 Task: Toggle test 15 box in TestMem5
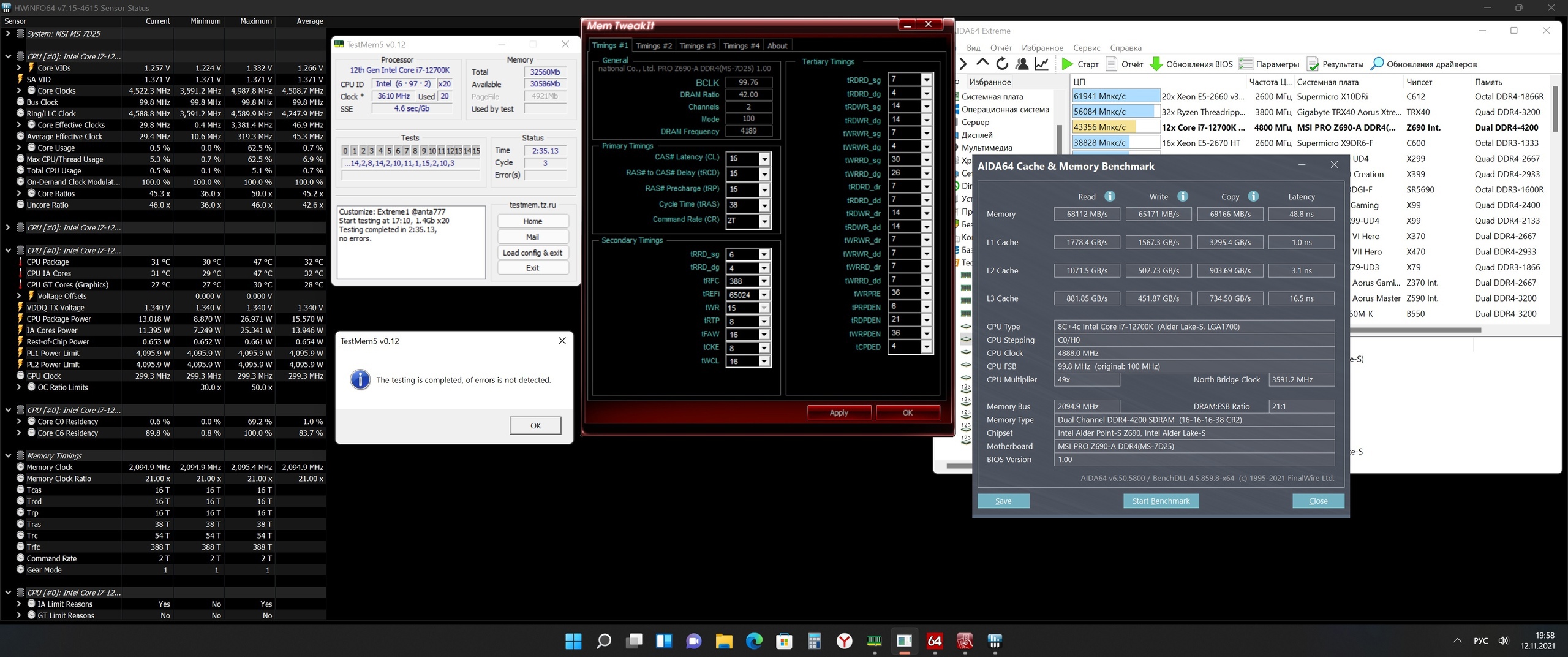point(476,151)
